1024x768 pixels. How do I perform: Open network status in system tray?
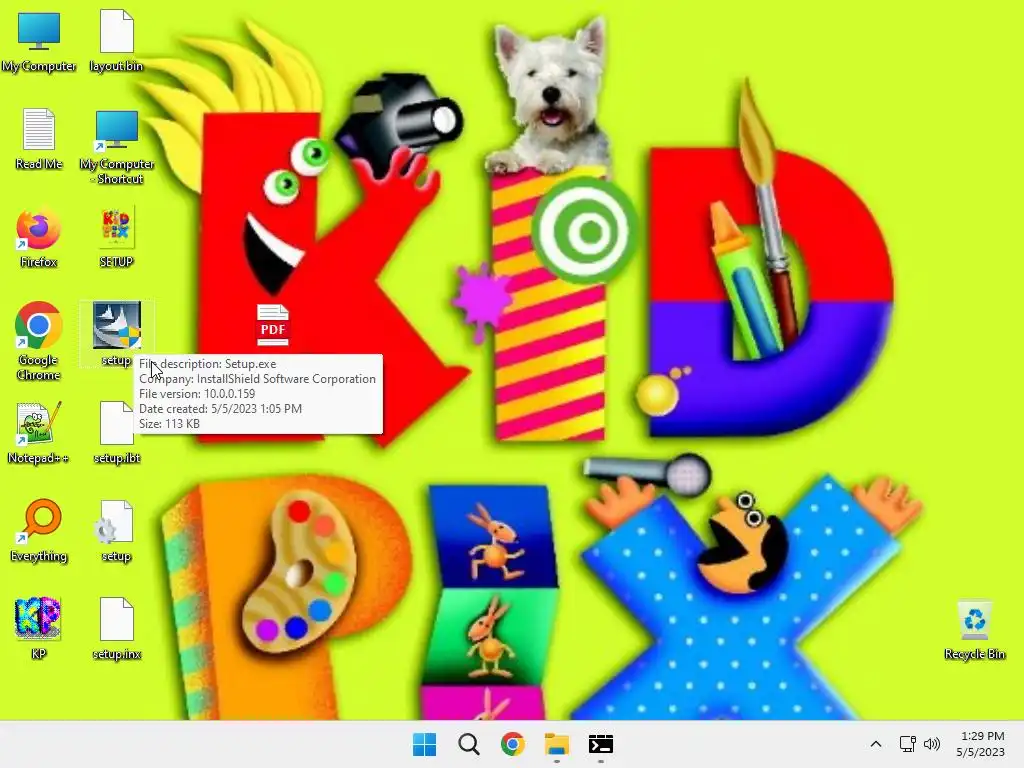point(908,744)
